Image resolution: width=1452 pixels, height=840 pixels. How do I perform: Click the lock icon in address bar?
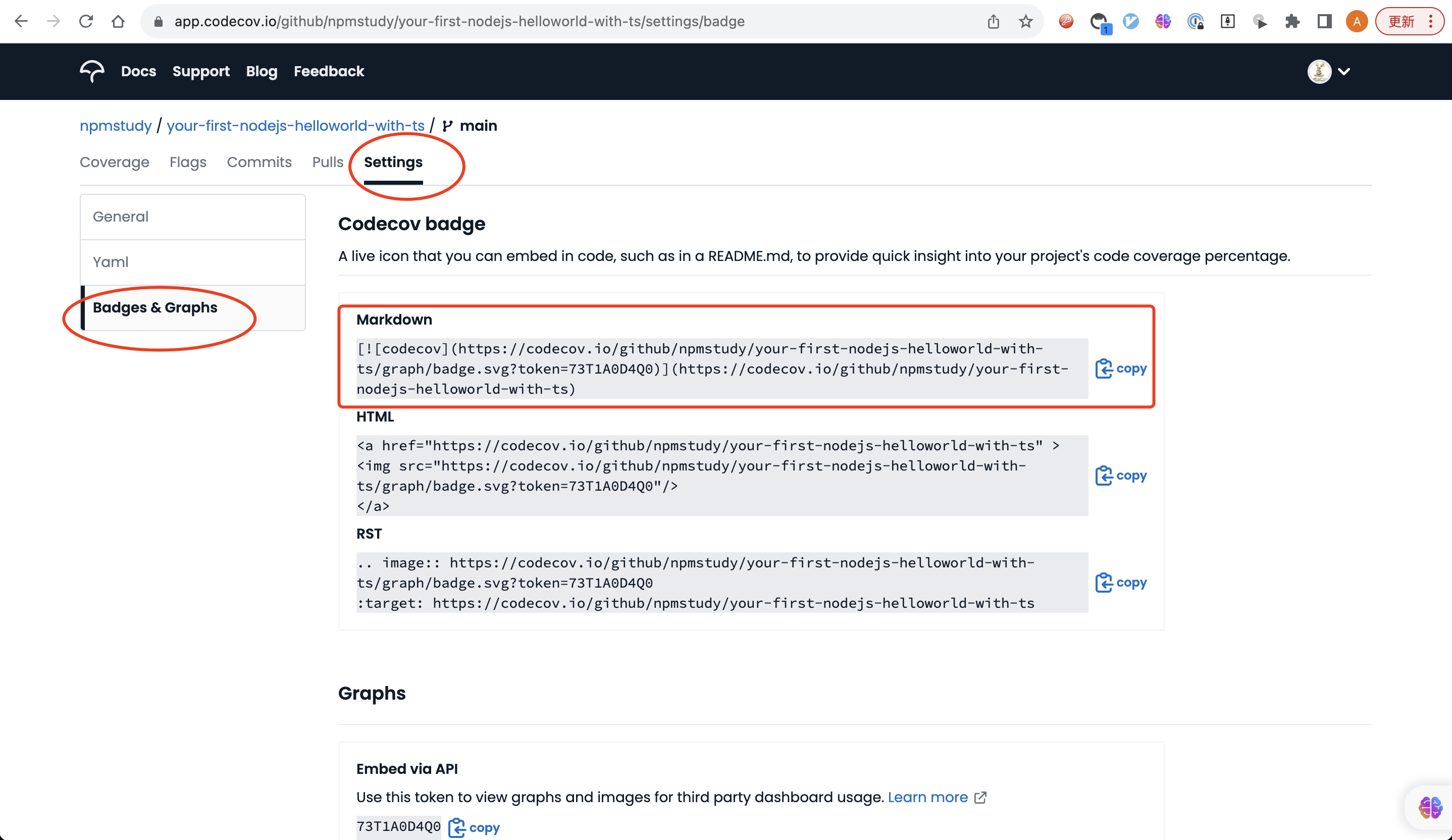(x=159, y=21)
